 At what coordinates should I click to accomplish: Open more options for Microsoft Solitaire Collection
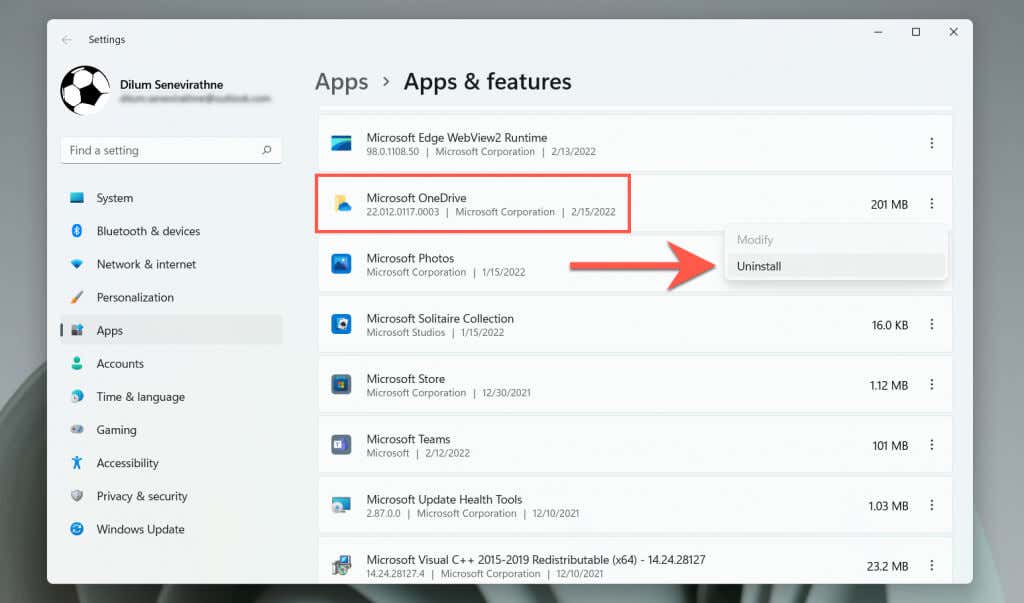[x=931, y=324]
